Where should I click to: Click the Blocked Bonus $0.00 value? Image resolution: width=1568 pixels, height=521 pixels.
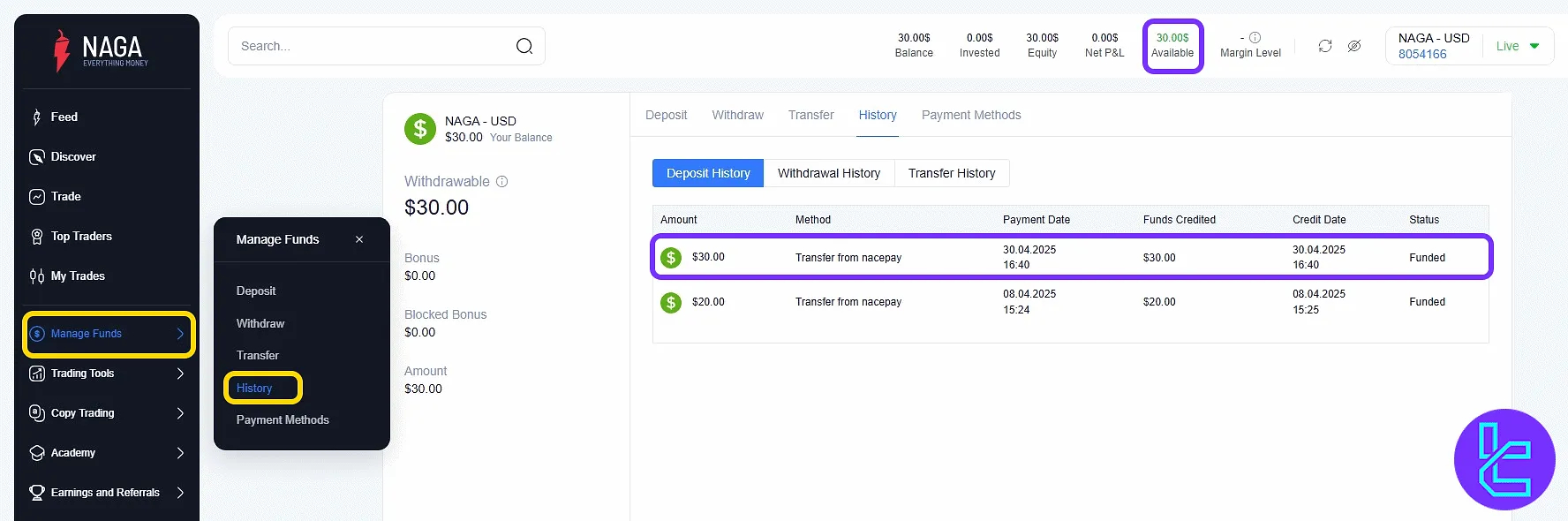(420, 333)
